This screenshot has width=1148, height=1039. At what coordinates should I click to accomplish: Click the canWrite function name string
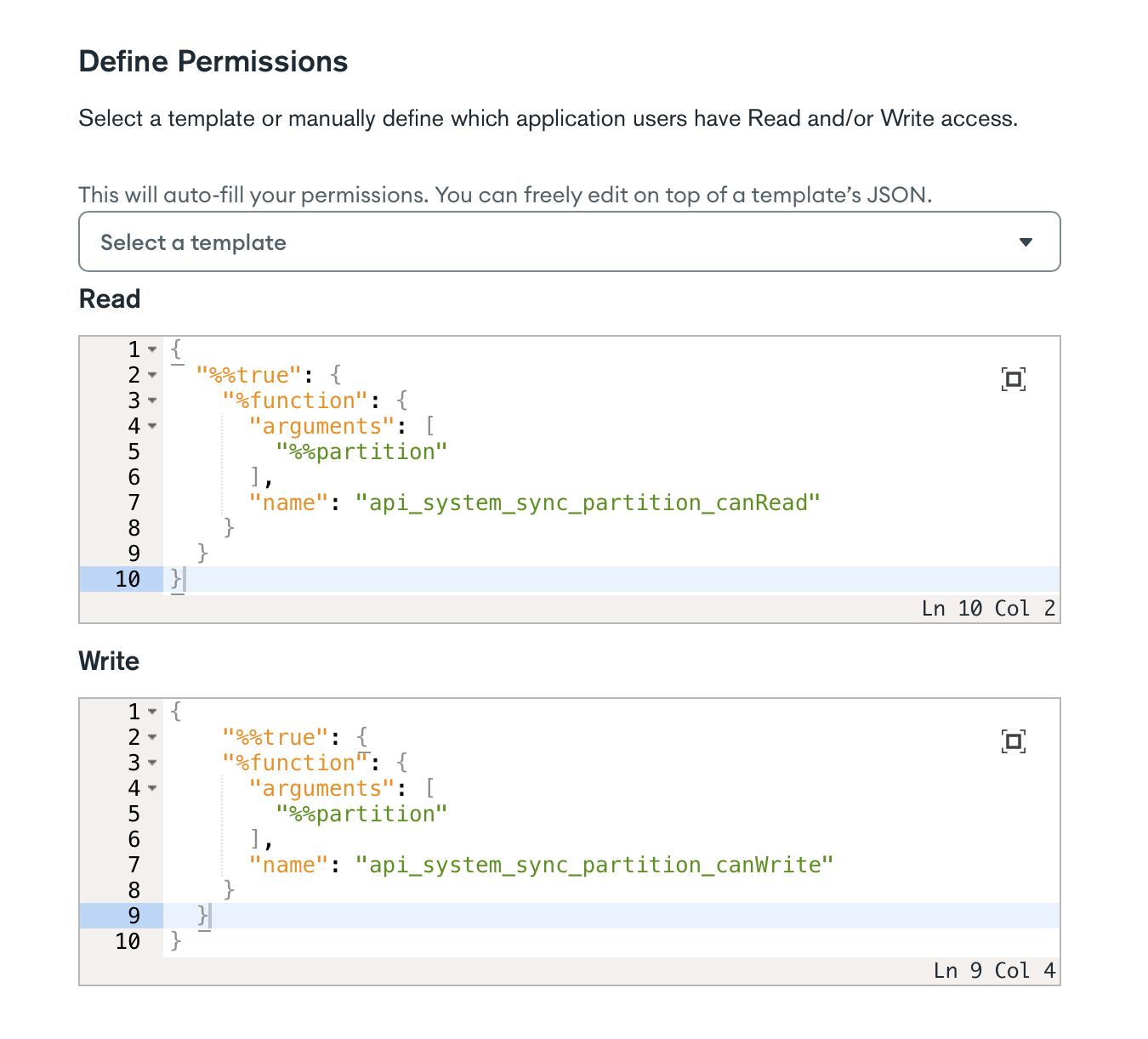(594, 865)
